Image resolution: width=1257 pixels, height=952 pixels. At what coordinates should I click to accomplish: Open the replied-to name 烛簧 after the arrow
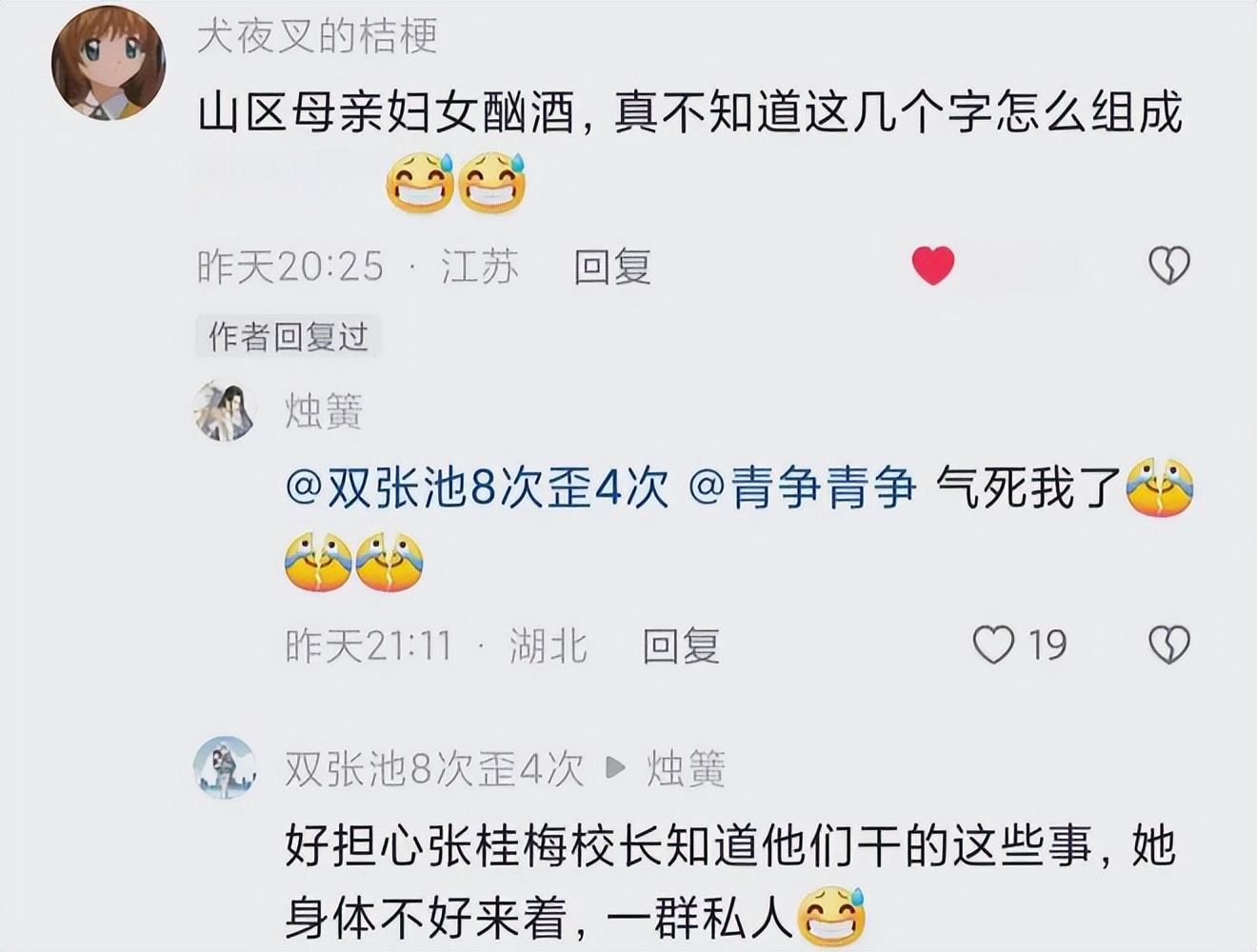687,768
